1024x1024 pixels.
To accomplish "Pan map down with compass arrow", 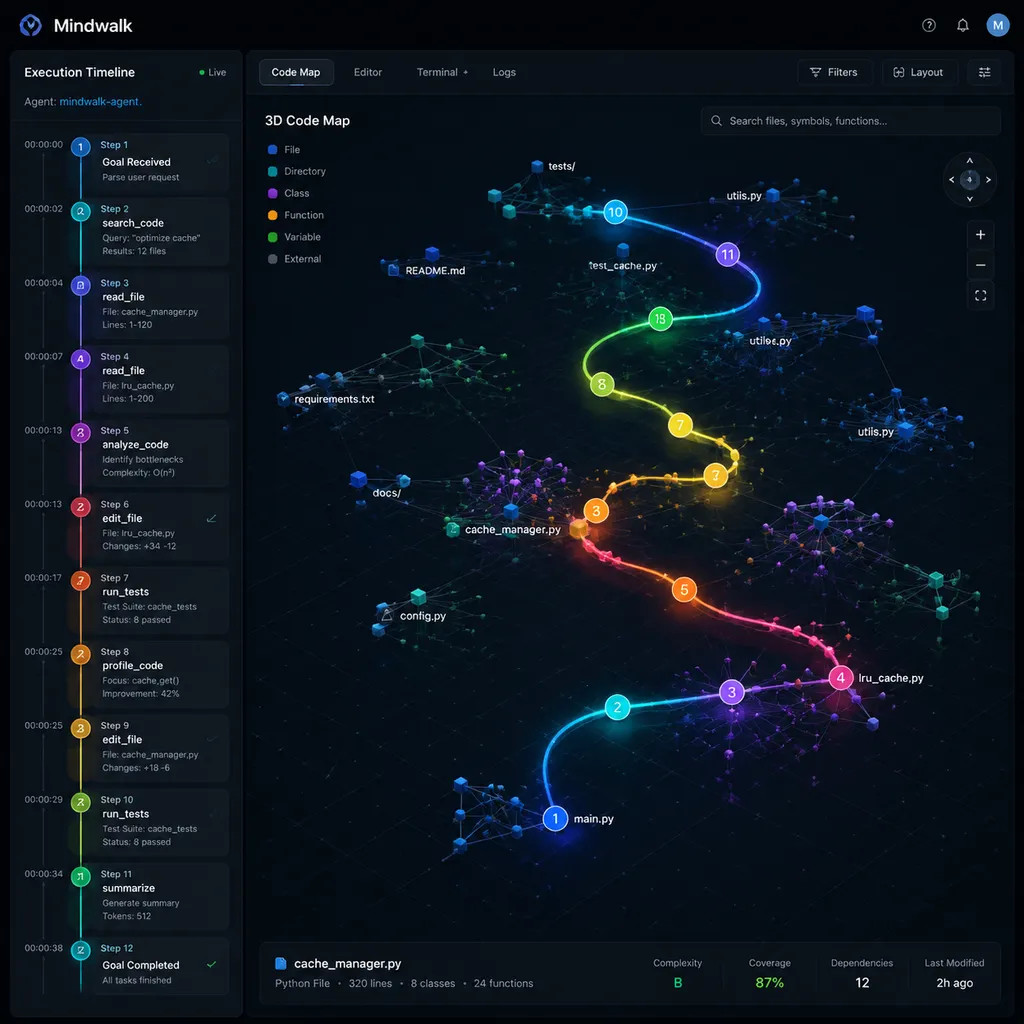I will (x=969, y=199).
